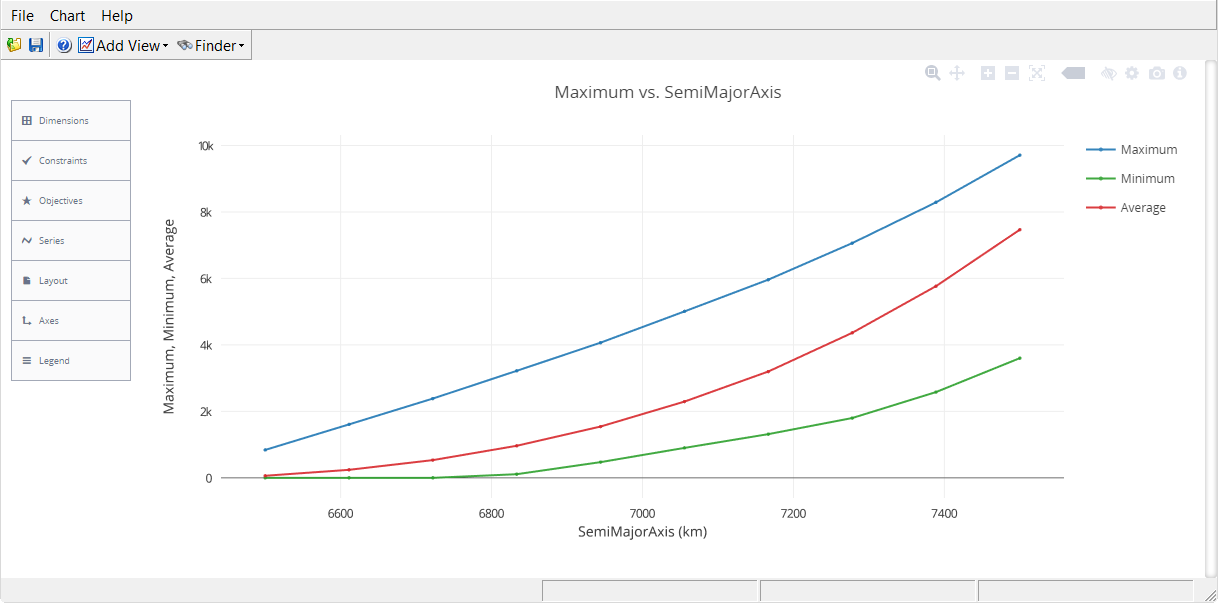This screenshot has height=603, width=1218.
Task: Click the autoscale axes icon
Action: point(1036,73)
